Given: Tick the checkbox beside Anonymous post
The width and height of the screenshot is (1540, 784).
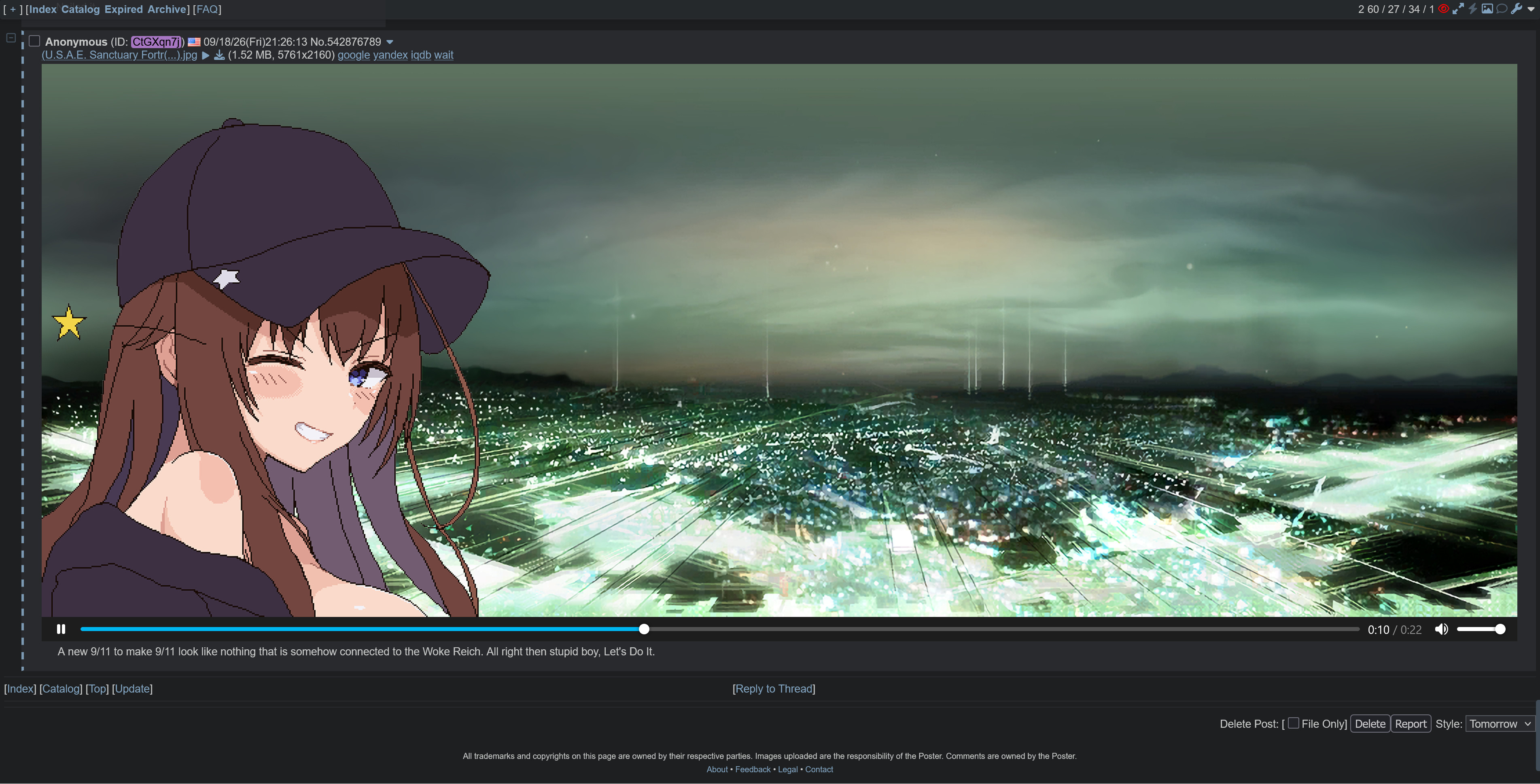Looking at the screenshot, I should point(35,41).
